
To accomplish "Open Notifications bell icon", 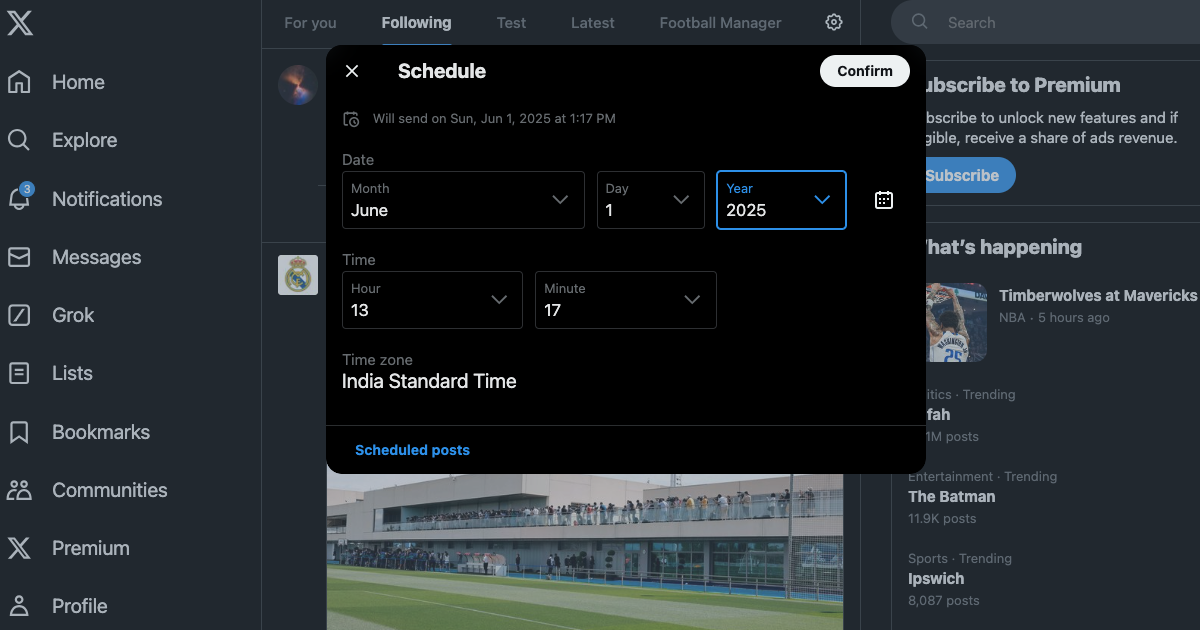I will coord(19,198).
